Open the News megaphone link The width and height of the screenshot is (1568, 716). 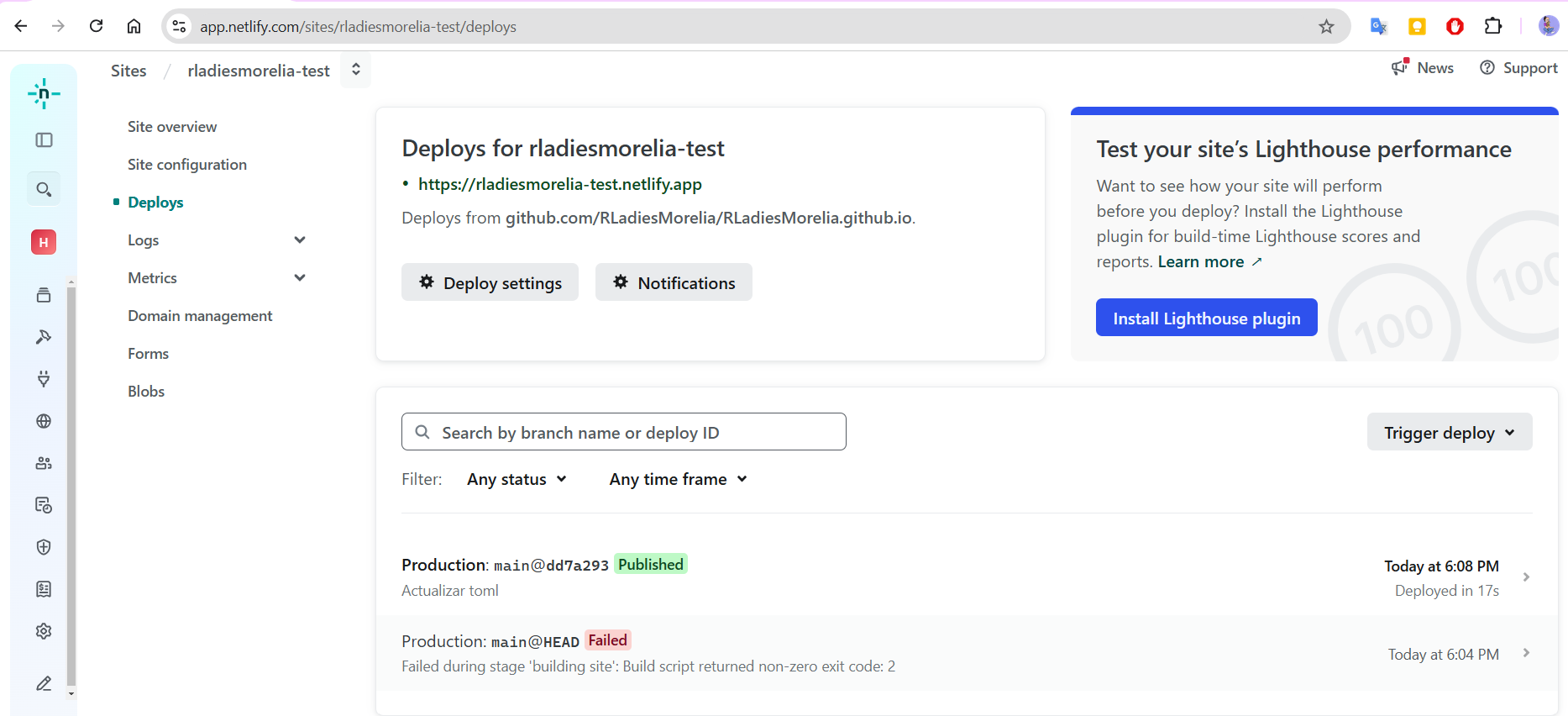(x=1422, y=67)
